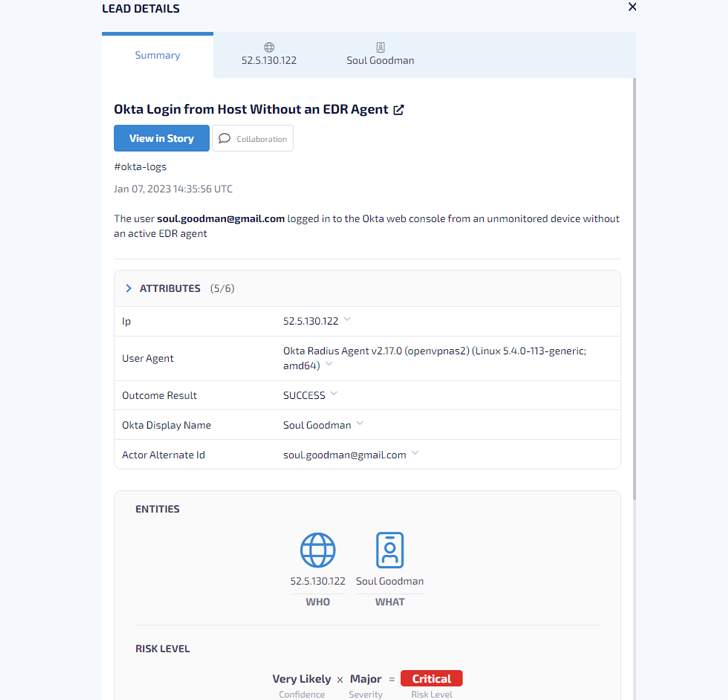The height and width of the screenshot is (700, 728).
Task: Click the #okta-logs tag
Action: tap(140, 167)
